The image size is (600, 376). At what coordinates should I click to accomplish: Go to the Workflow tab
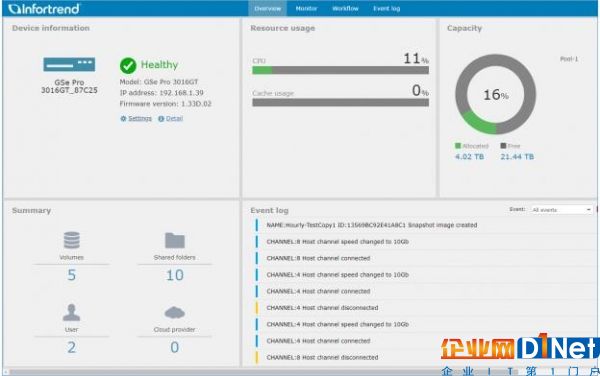[x=345, y=8]
